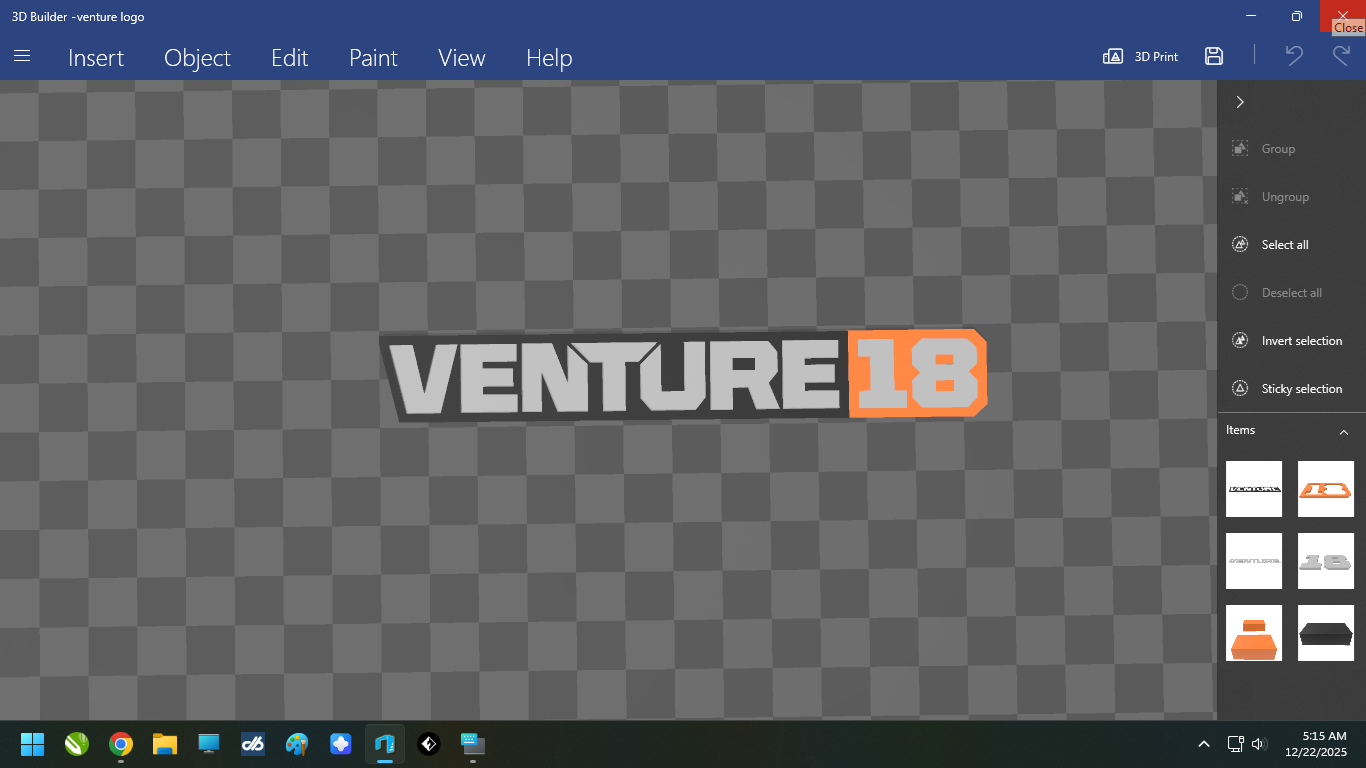Collapse the Items section
The image size is (1366, 768).
coord(1344,432)
